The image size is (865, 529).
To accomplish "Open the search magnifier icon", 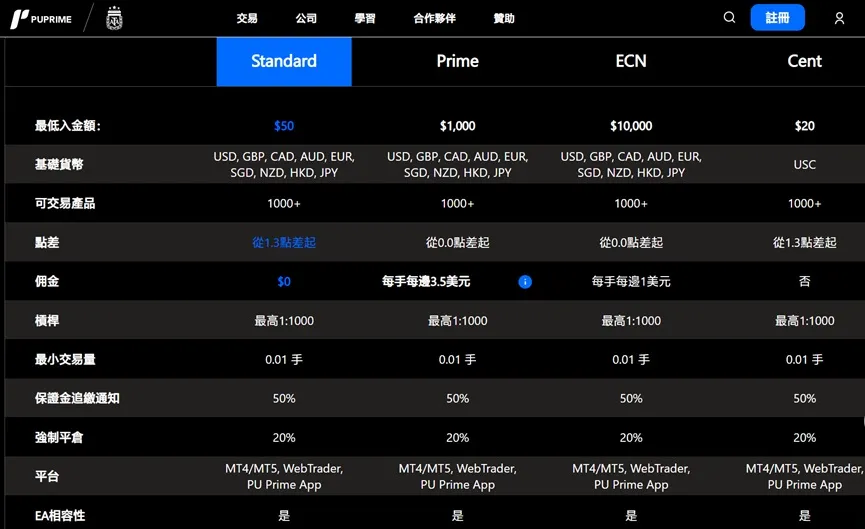I will click(x=729, y=18).
